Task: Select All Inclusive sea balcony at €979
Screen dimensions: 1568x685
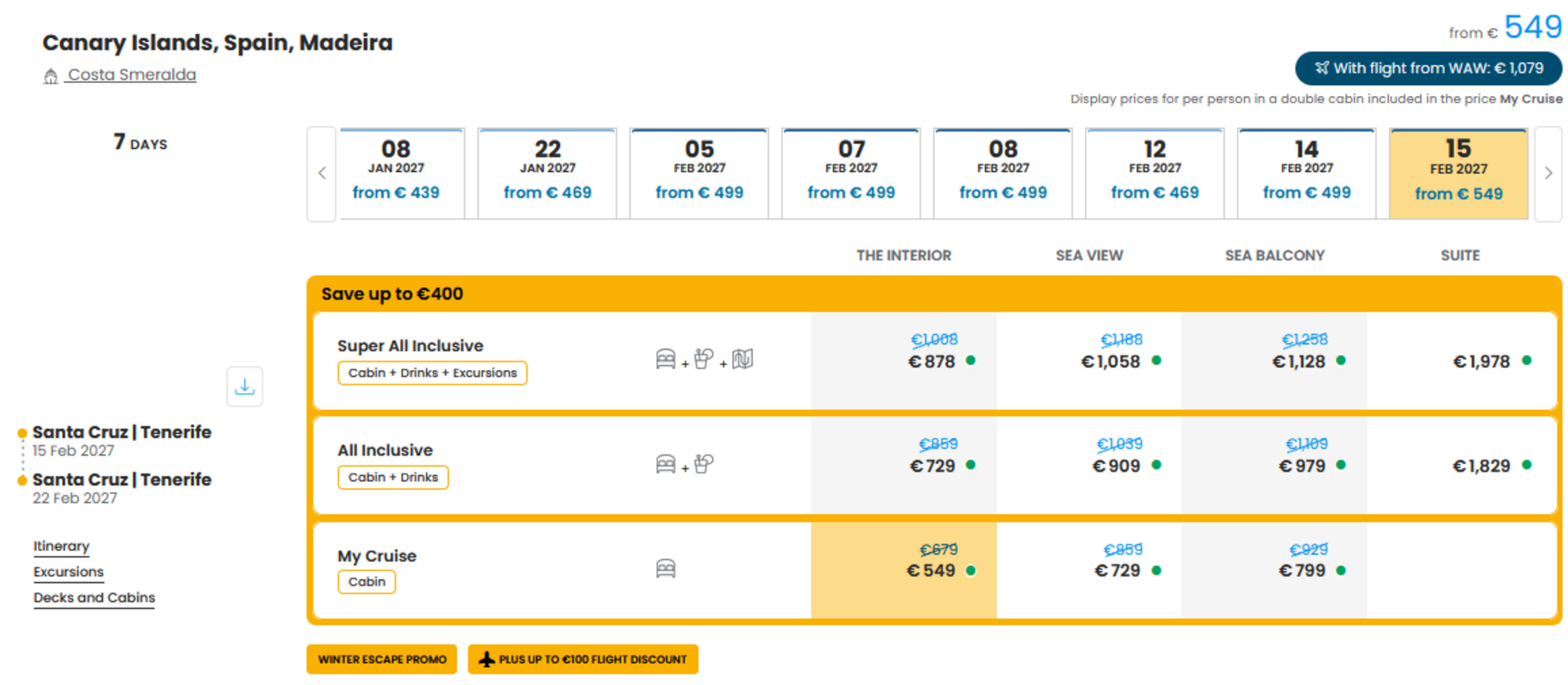Action: click(1274, 465)
